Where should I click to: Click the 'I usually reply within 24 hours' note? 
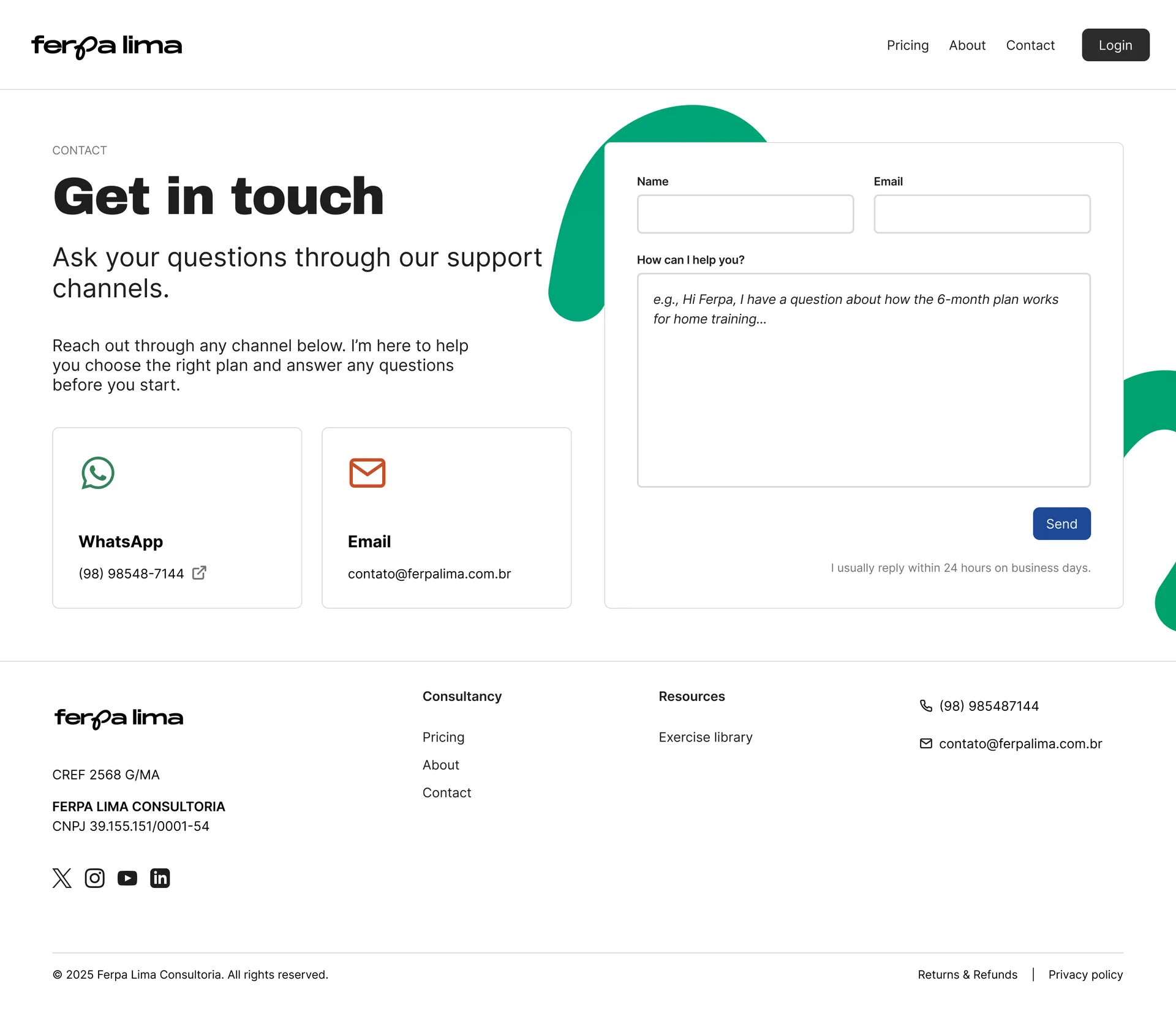[x=960, y=567]
